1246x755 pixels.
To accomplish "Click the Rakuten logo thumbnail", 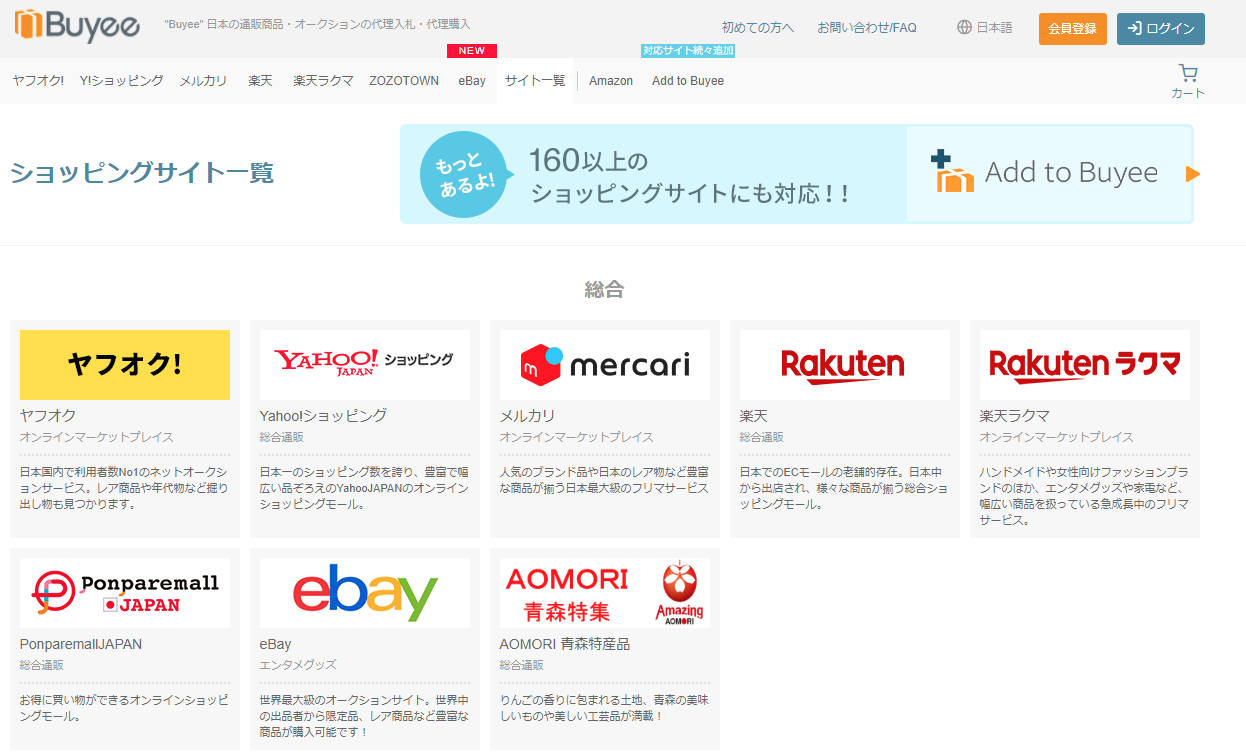I will pos(844,364).
